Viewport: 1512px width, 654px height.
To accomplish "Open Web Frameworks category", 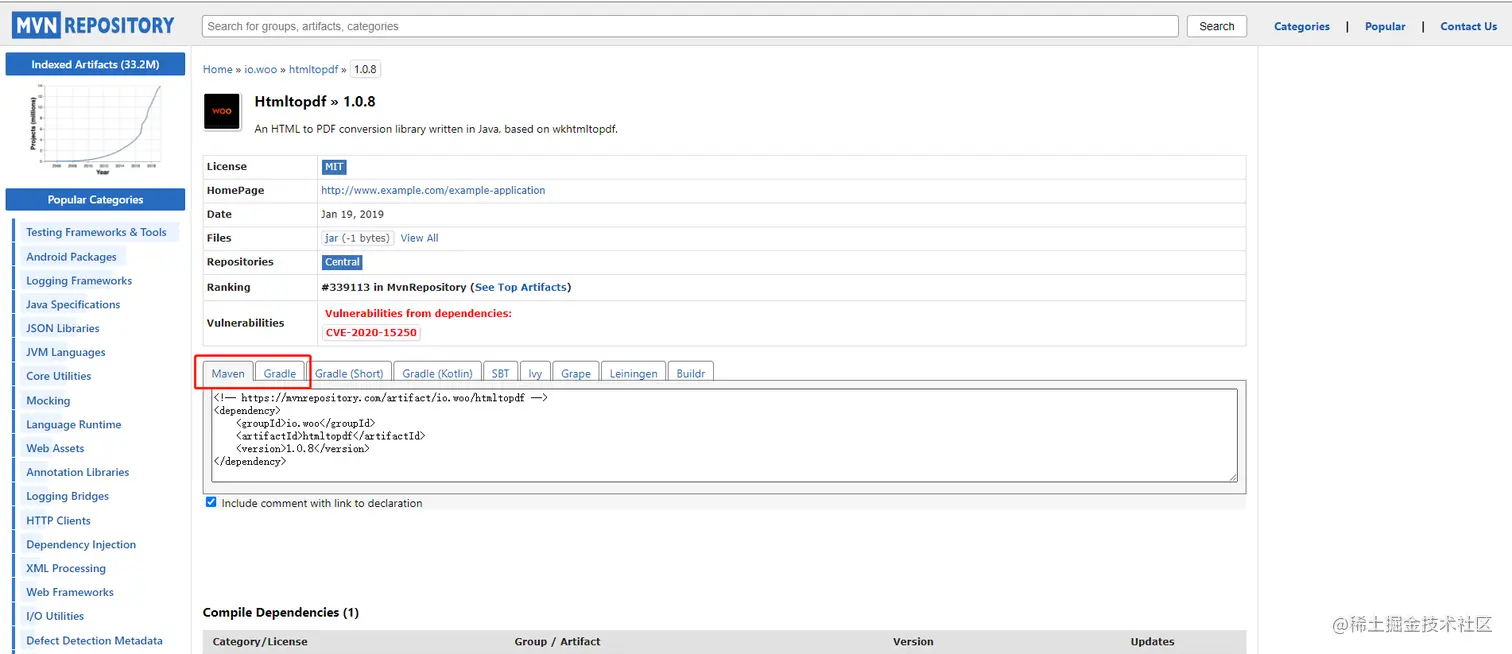I will click(x=70, y=592).
